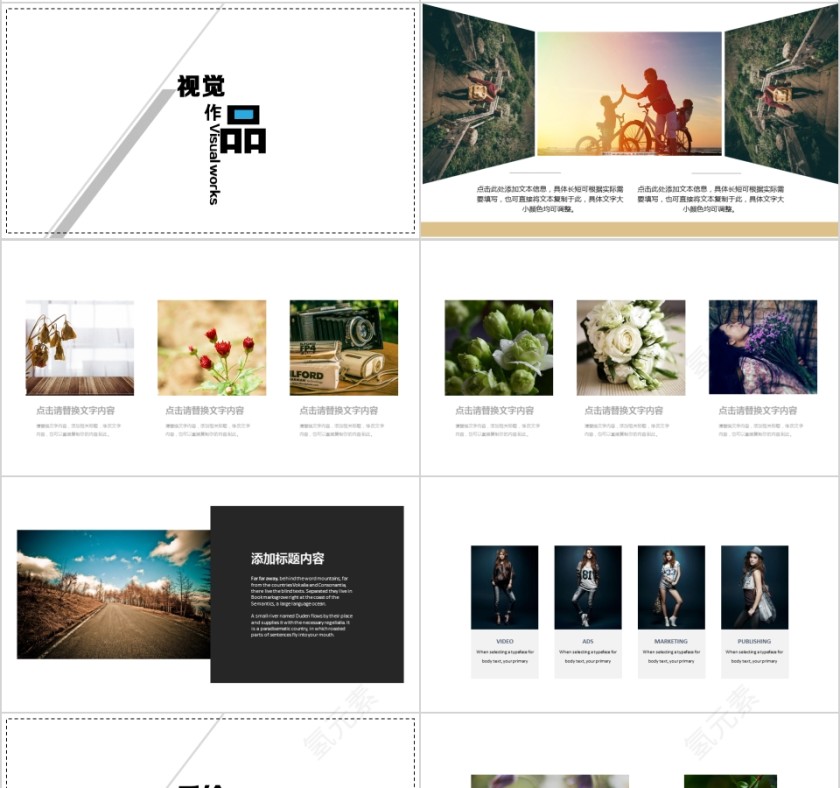Click the white rose bouquet photo
This screenshot has height=788, width=840.
(x=630, y=347)
